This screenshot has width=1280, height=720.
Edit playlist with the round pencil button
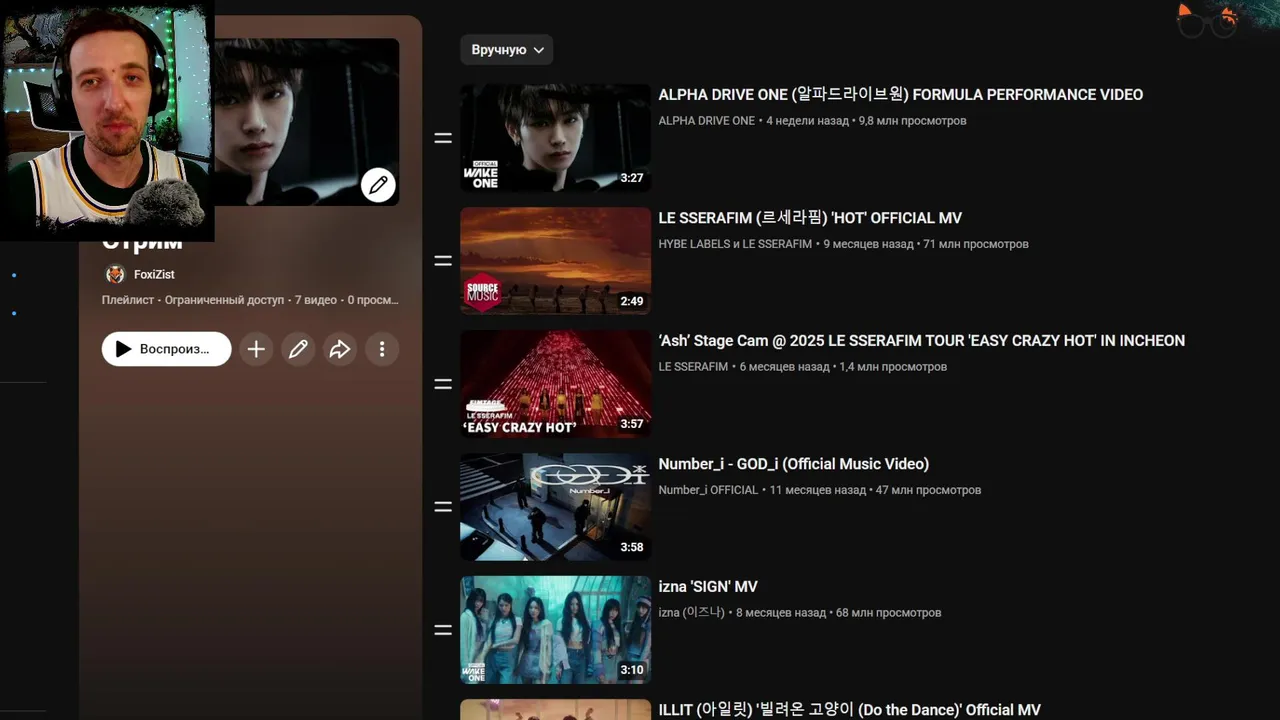[298, 349]
